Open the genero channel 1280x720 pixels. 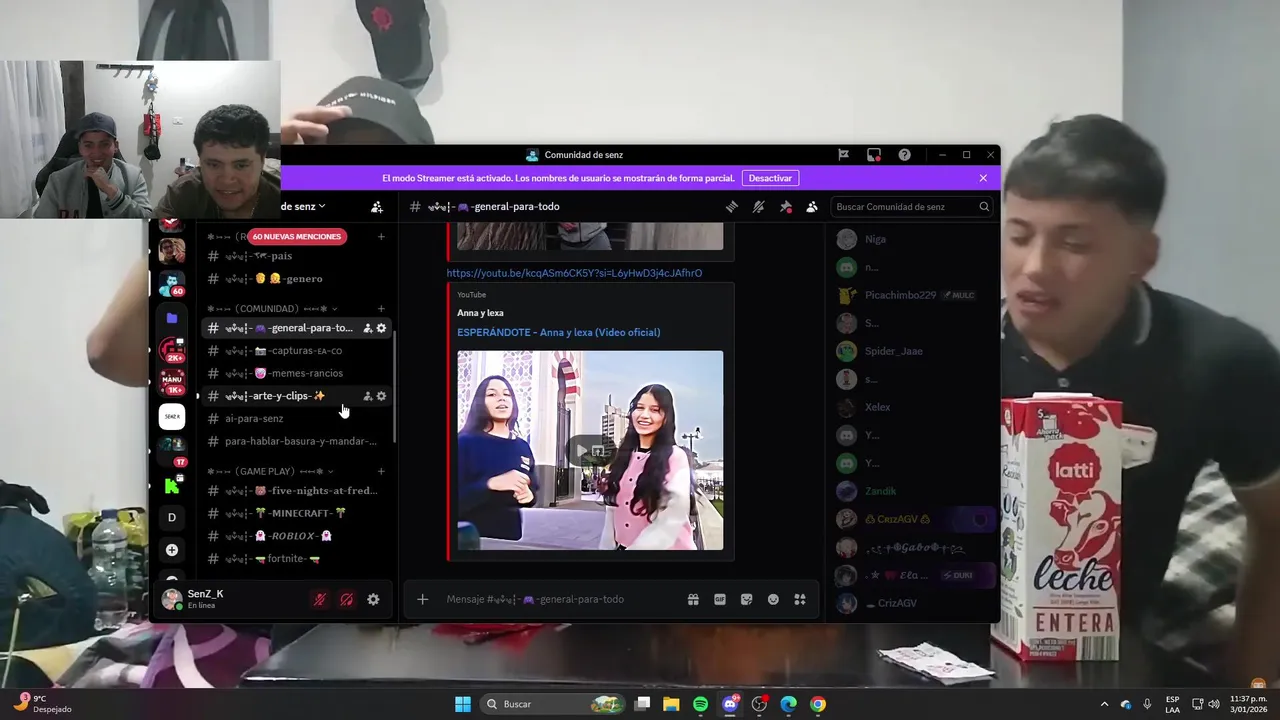[297, 279]
